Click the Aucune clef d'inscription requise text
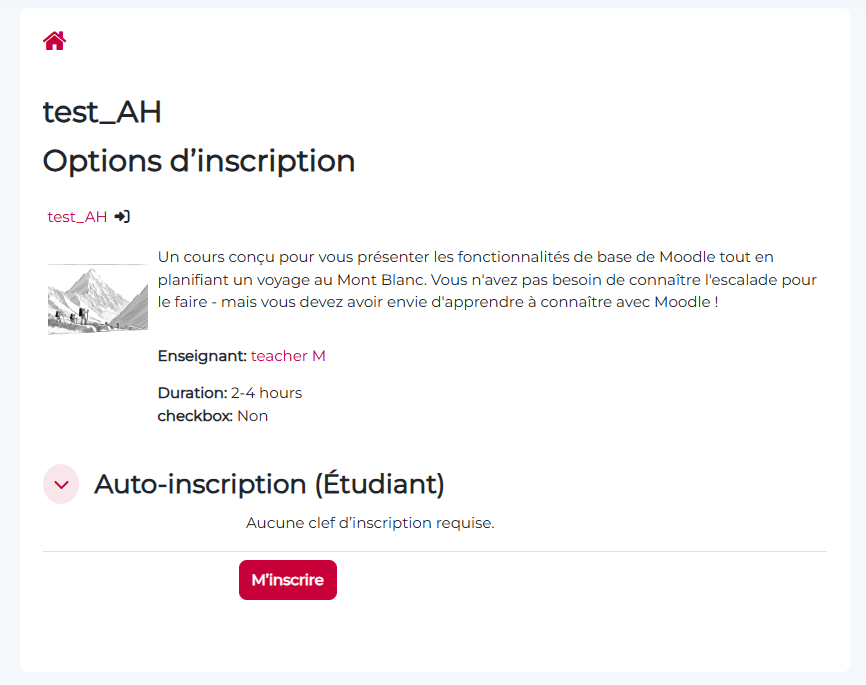 pos(370,523)
